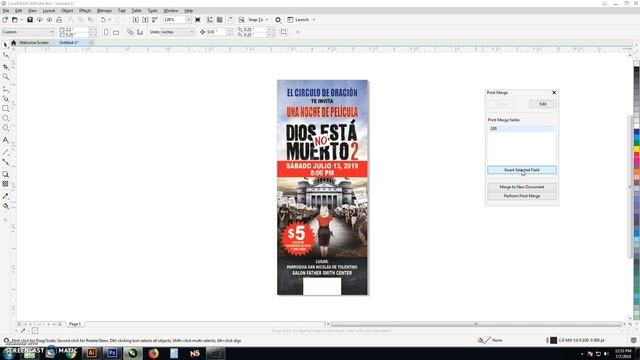Click the Undo arrow icon
This screenshot has height=360, width=640.
pos(103,20)
